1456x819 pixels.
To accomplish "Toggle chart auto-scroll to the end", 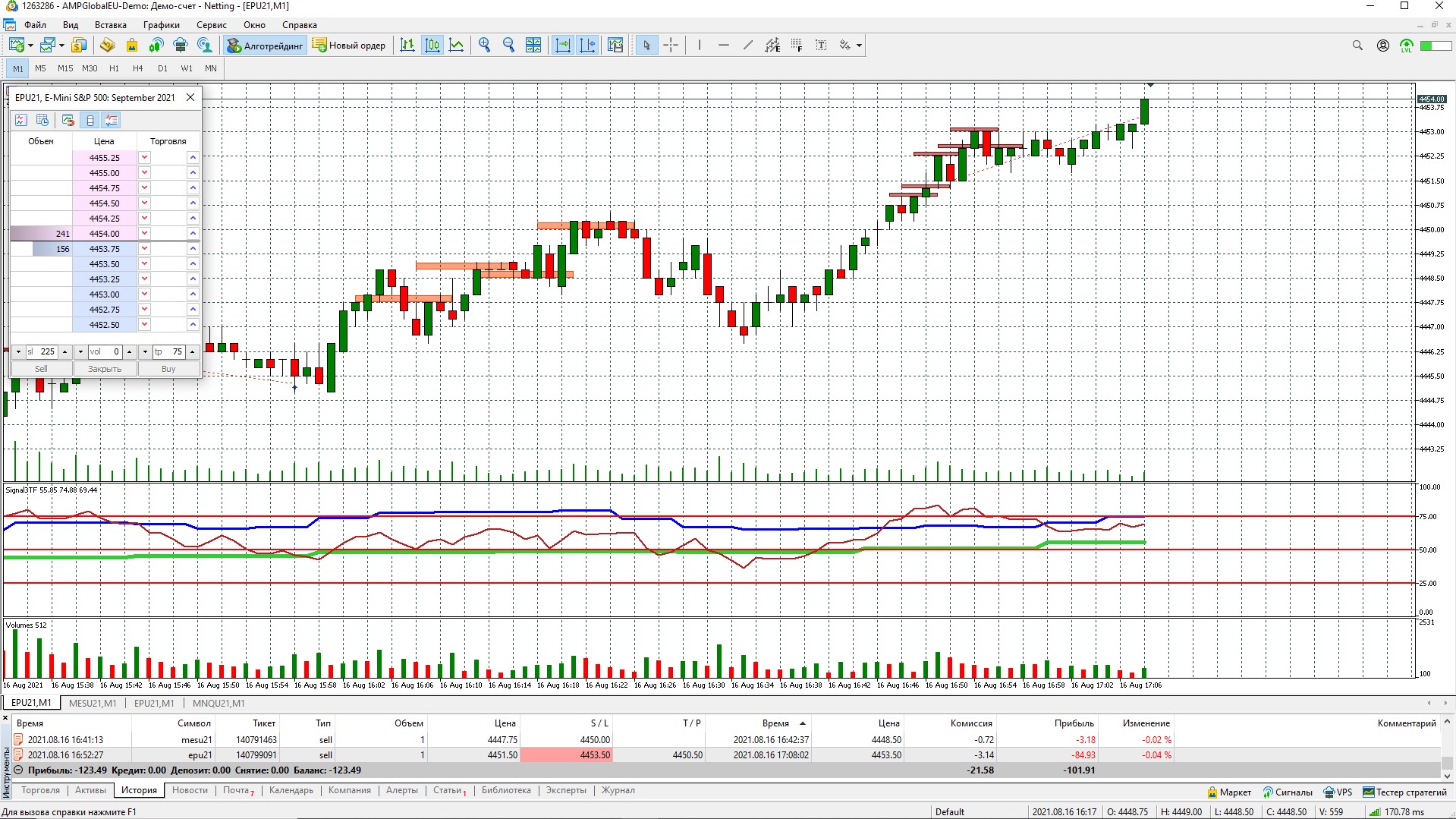I will pos(563,46).
